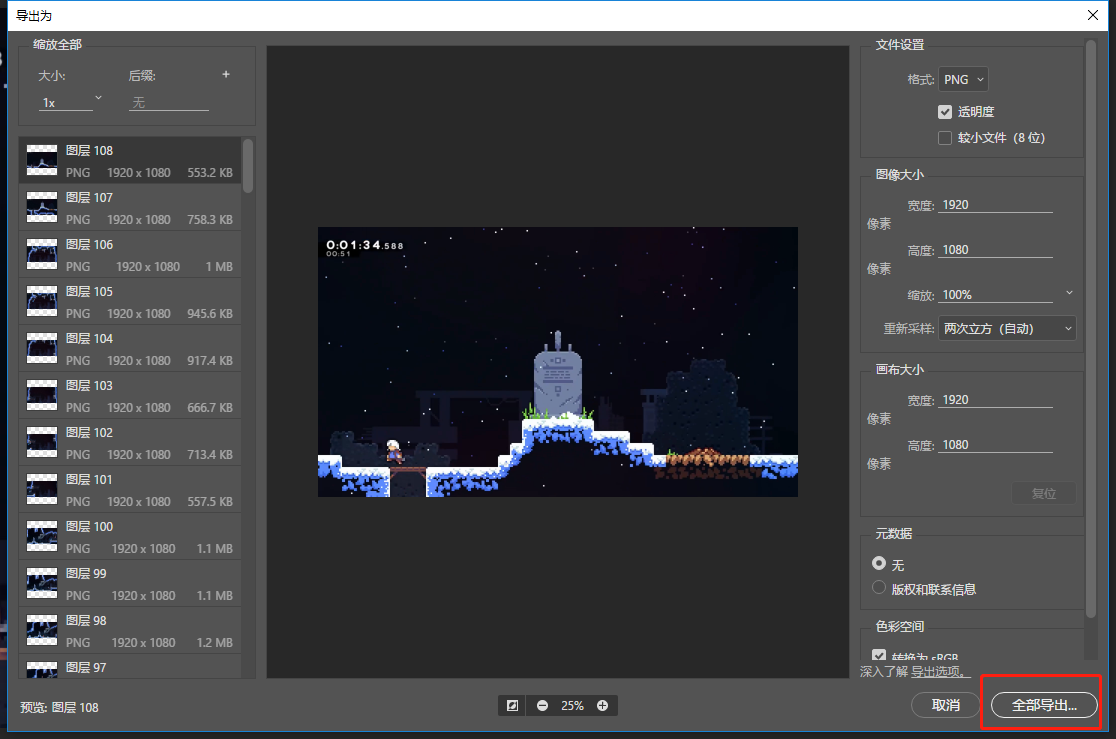Close the 导出为 dialog
This screenshot has width=1116, height=739.
point(1093,15)
